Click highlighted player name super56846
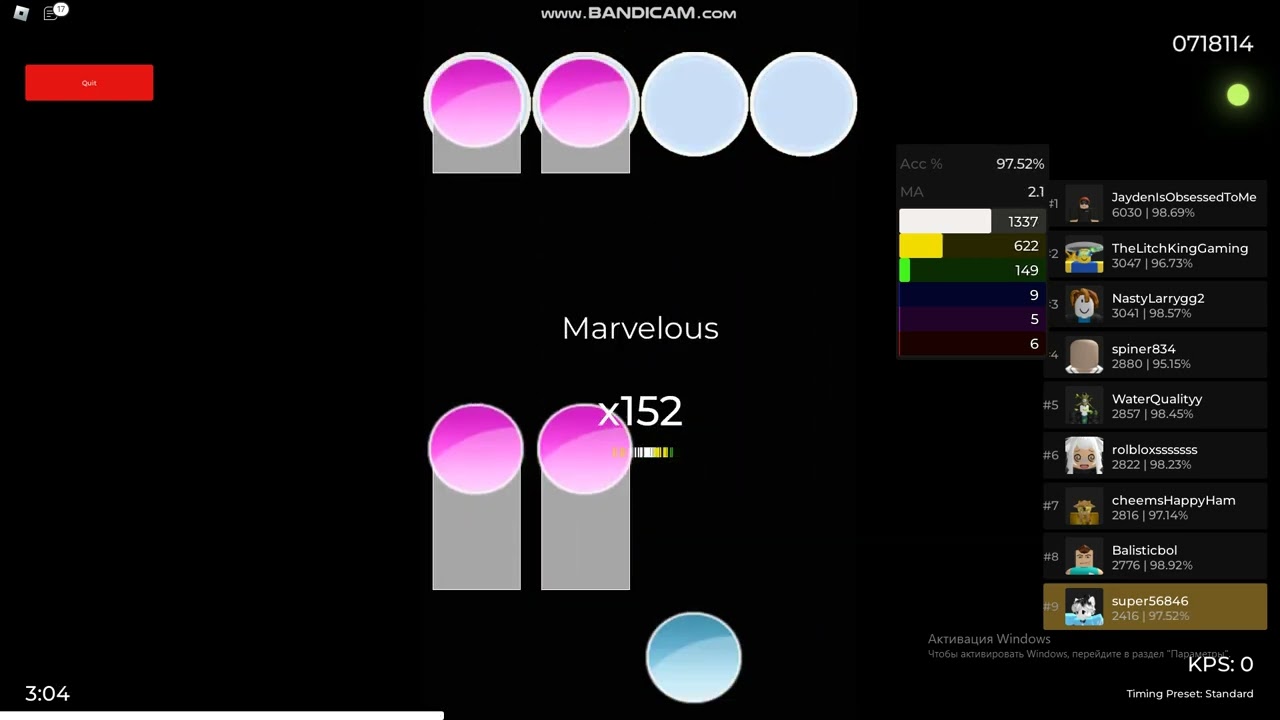 [1150, 601]
